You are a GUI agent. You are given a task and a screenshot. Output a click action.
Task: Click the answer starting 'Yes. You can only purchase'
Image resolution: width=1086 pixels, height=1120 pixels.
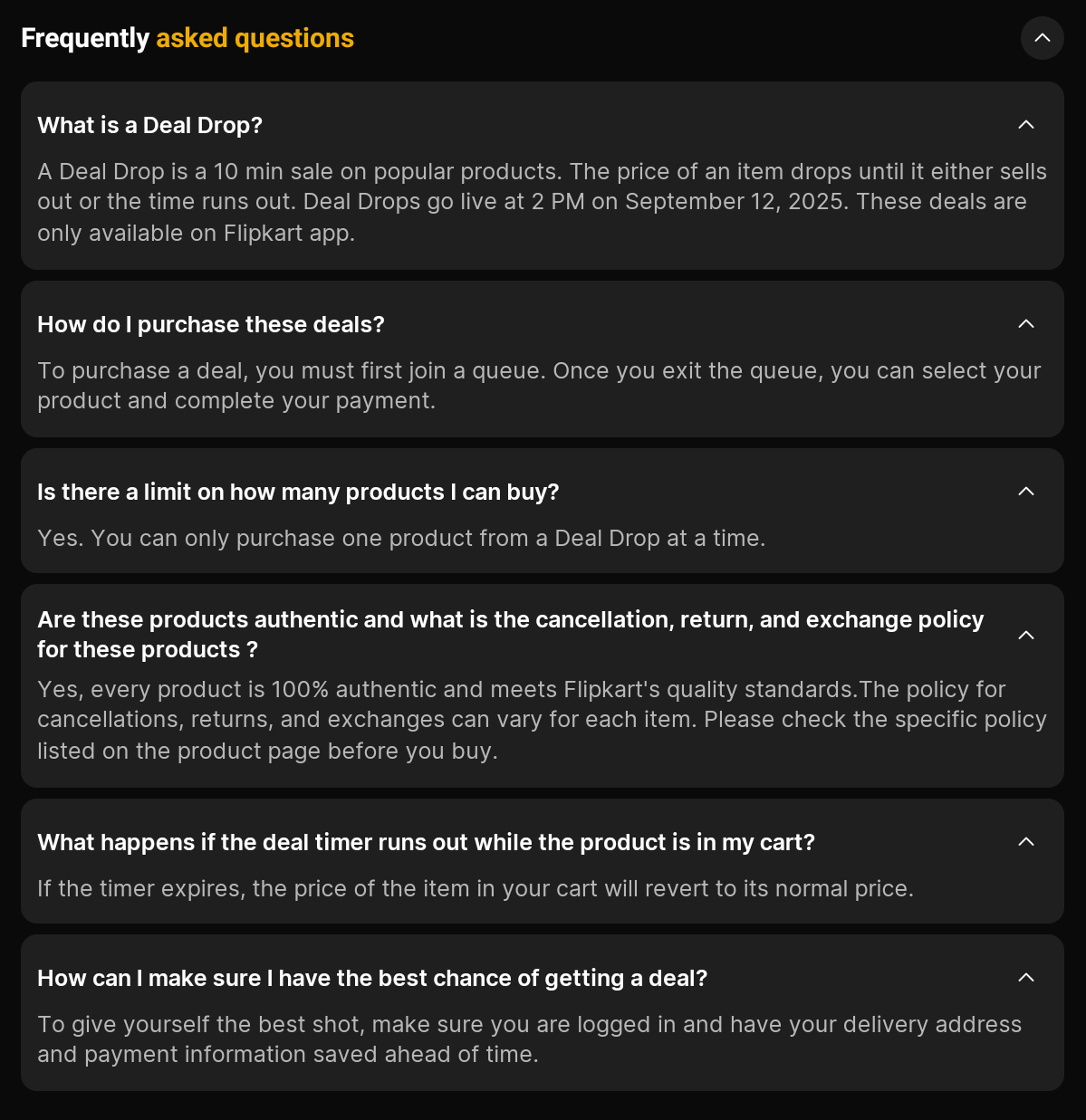tap(401, 538)
